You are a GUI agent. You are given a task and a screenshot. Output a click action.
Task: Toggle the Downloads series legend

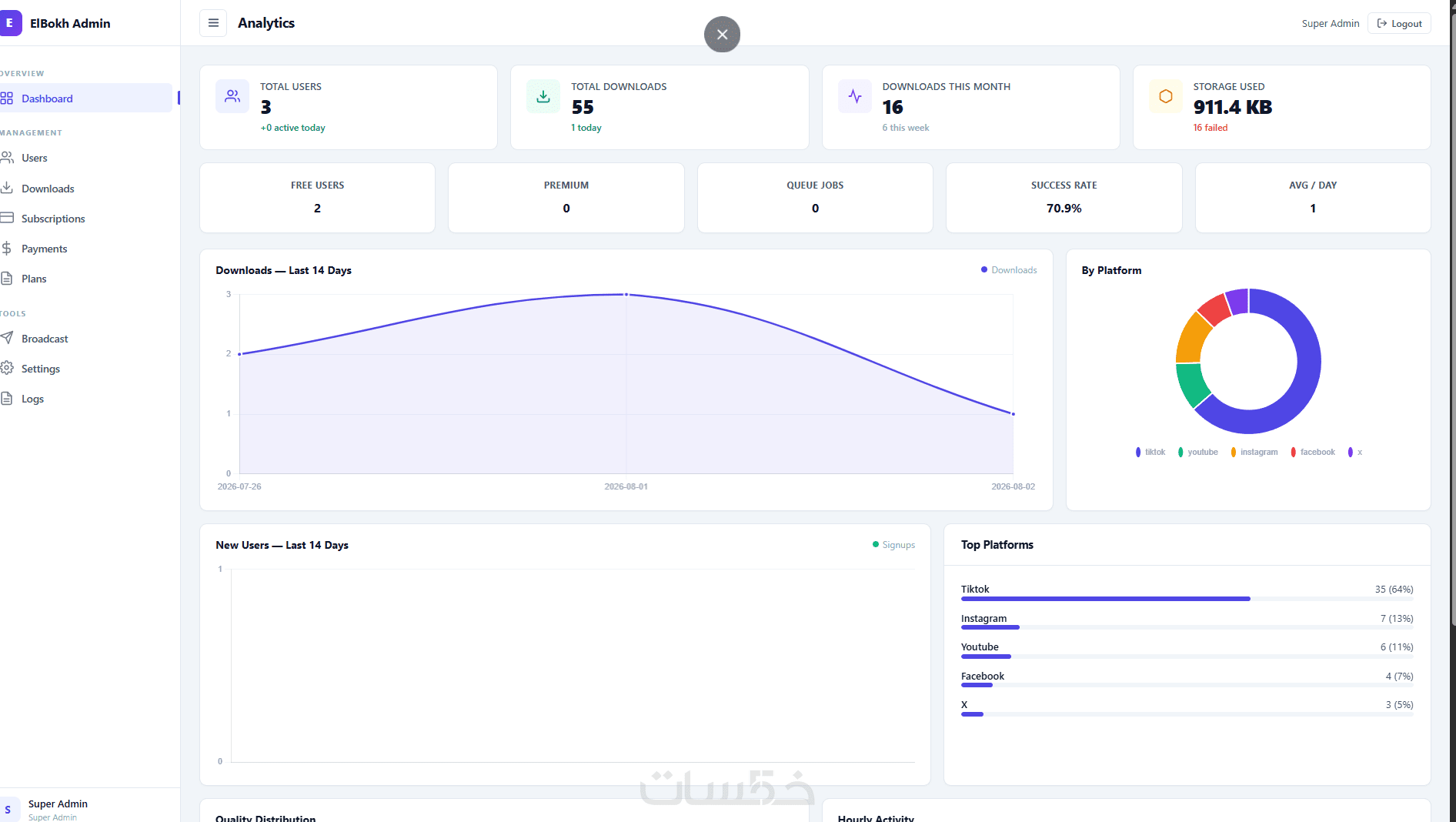point(1009,270)
